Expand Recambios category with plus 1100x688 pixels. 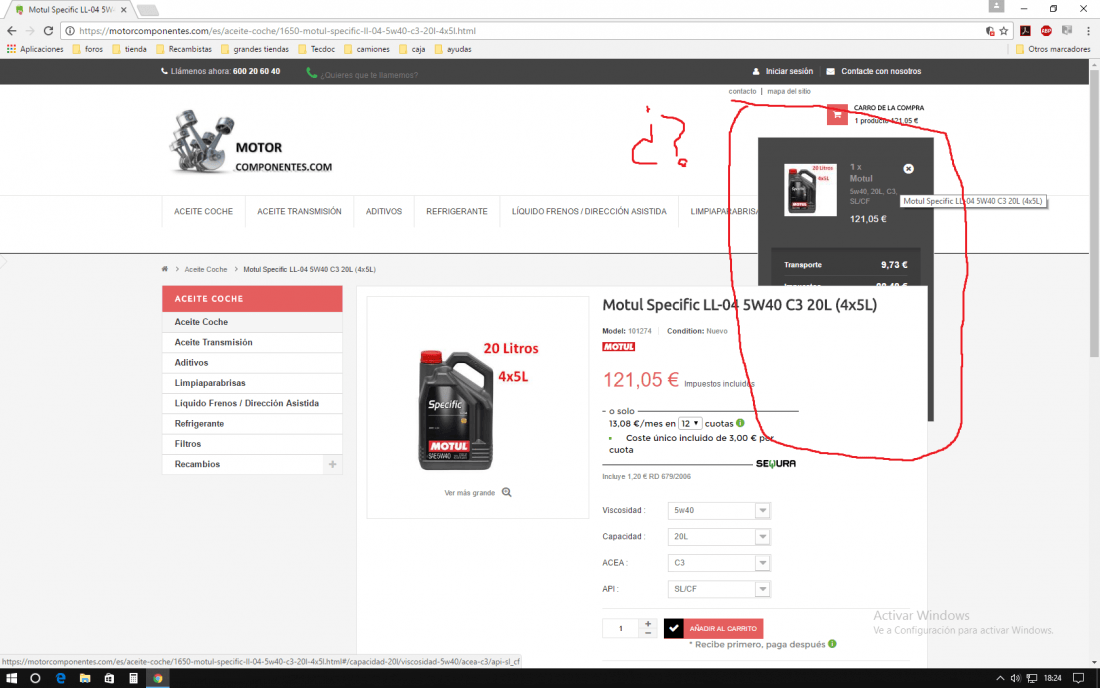(333, 464)
